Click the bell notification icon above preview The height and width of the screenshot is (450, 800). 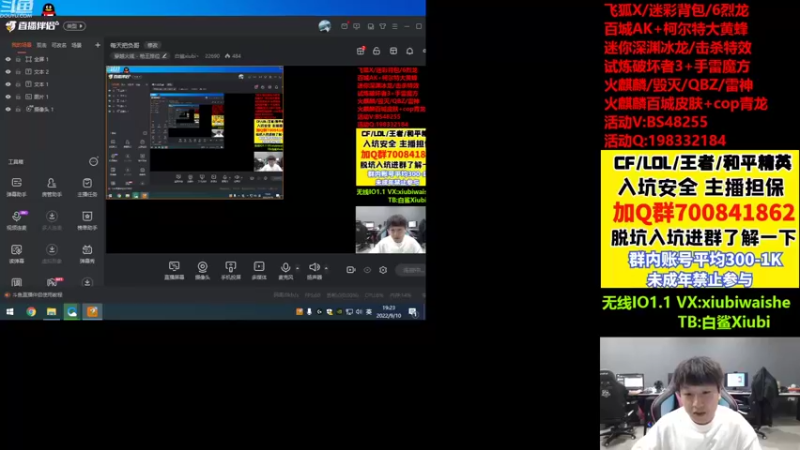pos(410,51)
